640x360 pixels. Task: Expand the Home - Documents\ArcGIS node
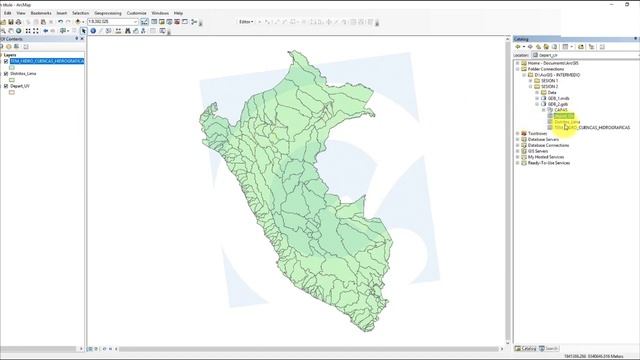coord(517,63)
